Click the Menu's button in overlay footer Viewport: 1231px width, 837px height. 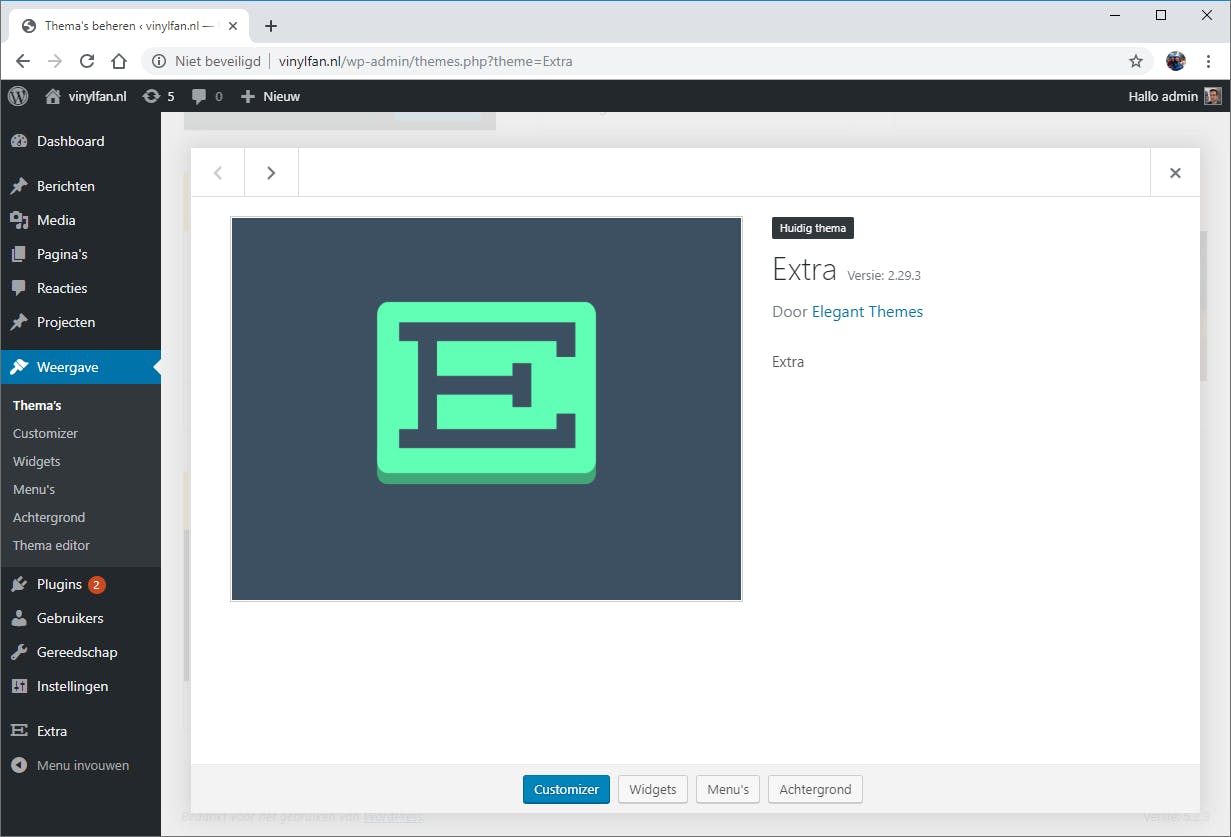coord(728,789)
